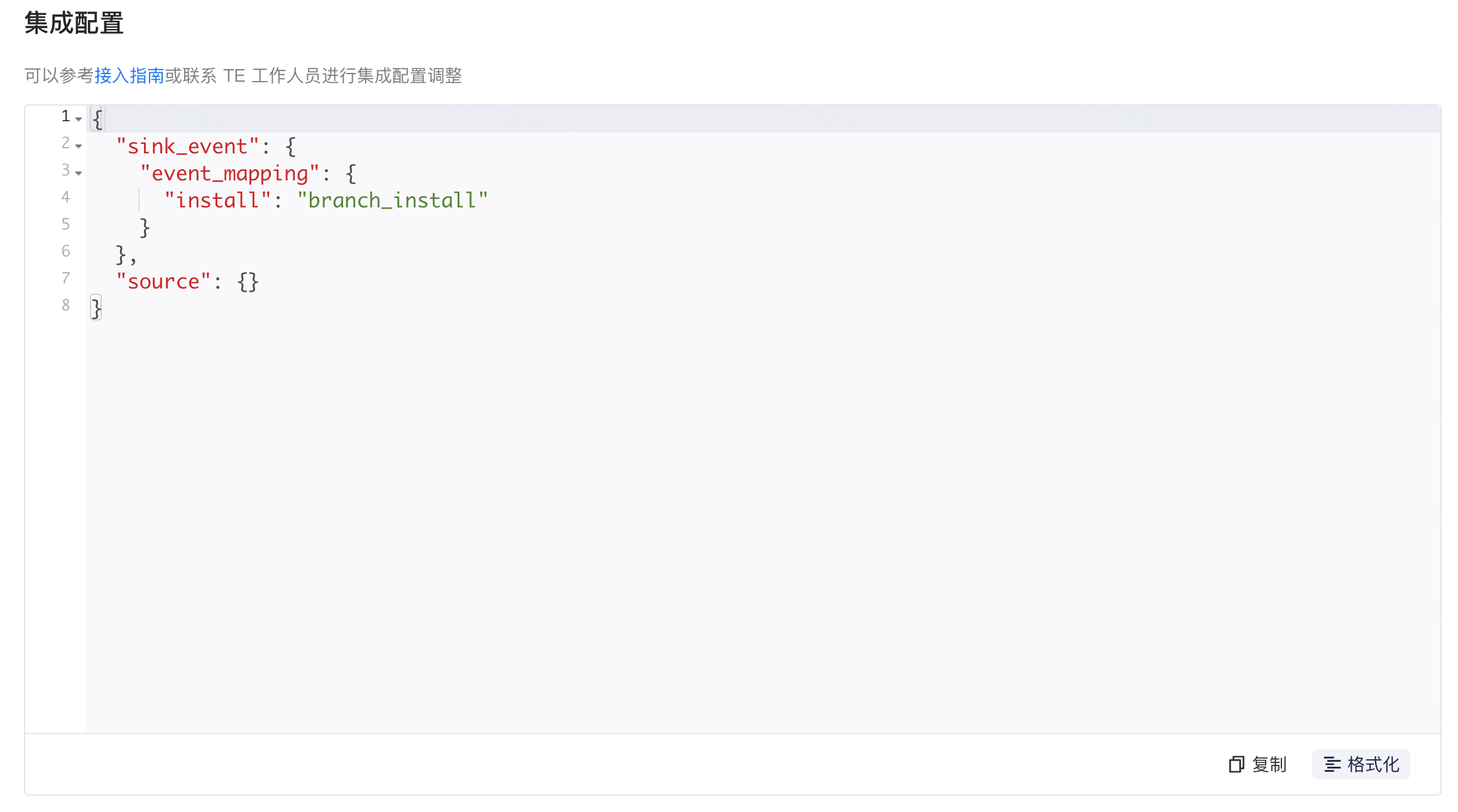Open the 接入指南 link
Viewport: 1458px width, 812px height.
pyautogui.click(x=129, y=76)
